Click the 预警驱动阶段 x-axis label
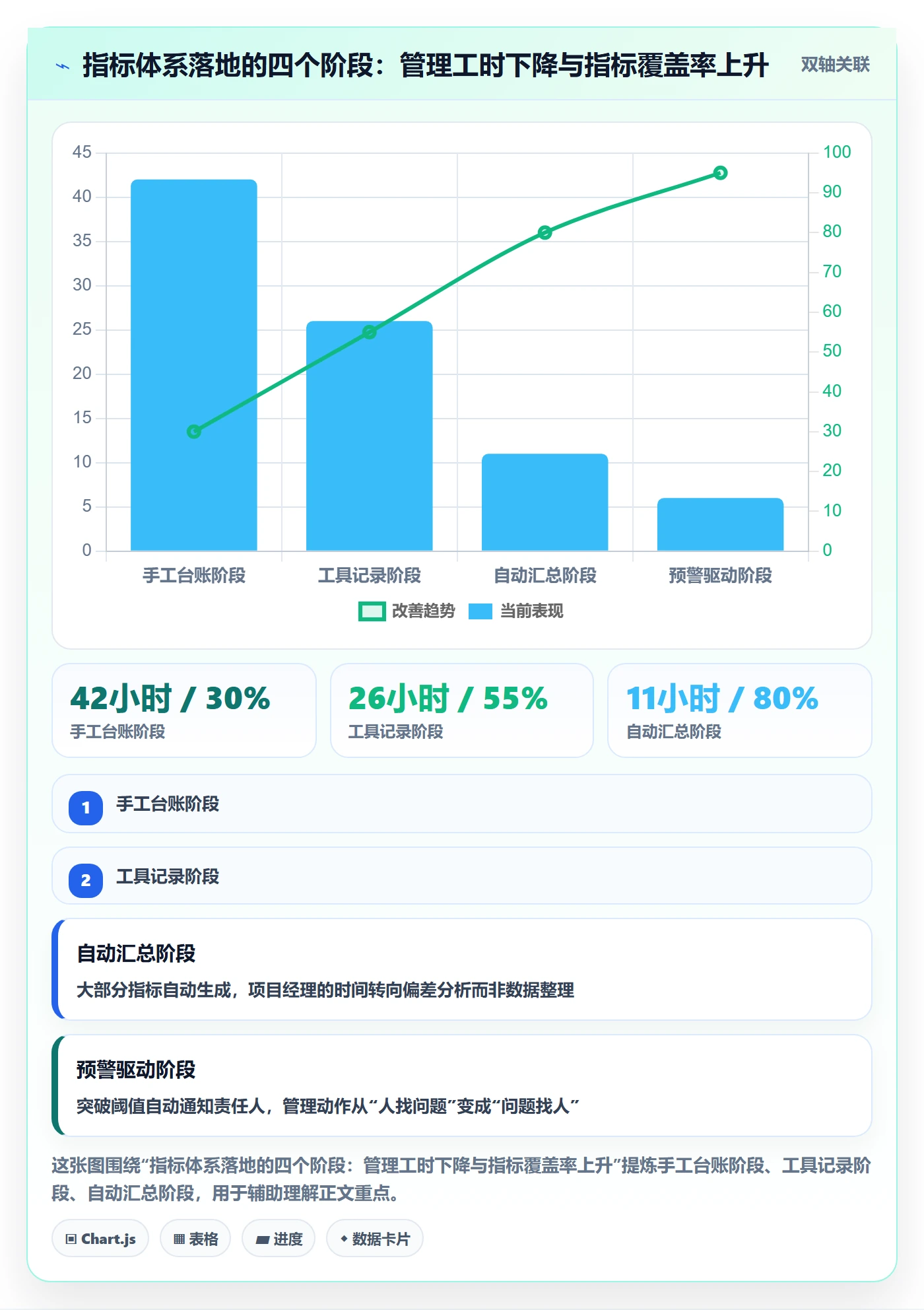 (x=721, y=576)
